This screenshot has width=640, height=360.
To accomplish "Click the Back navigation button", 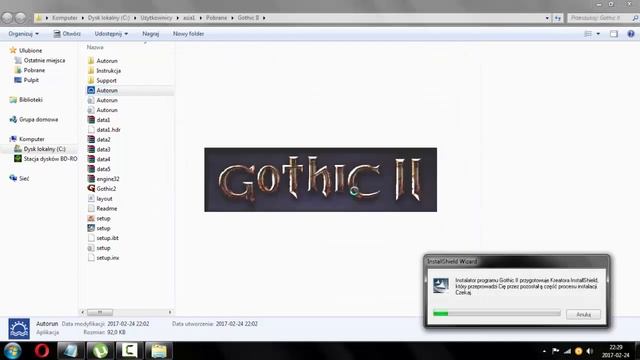I will pyautogui.click(x=7, y=18).
